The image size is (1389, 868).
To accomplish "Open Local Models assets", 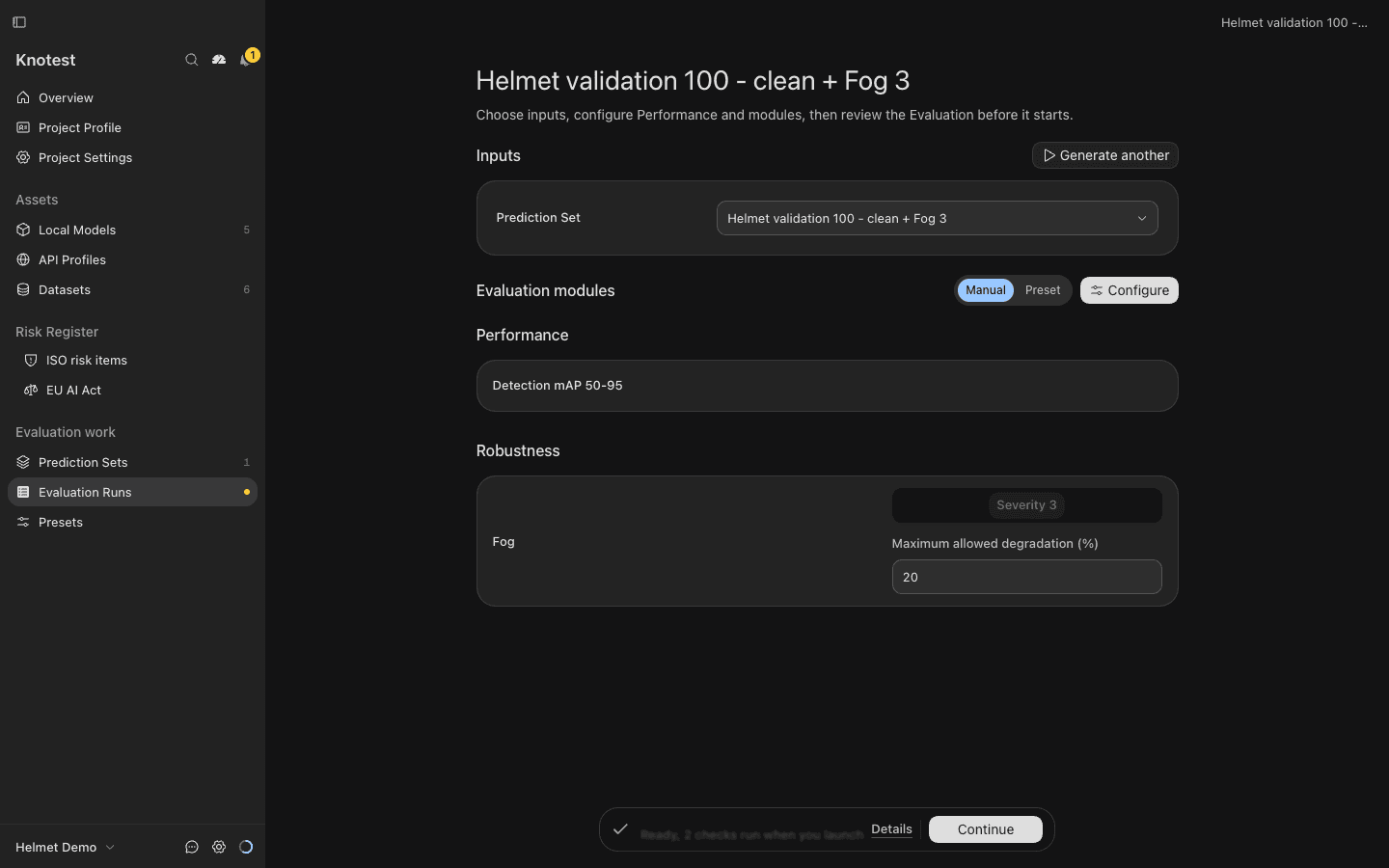I will [132, 230].
